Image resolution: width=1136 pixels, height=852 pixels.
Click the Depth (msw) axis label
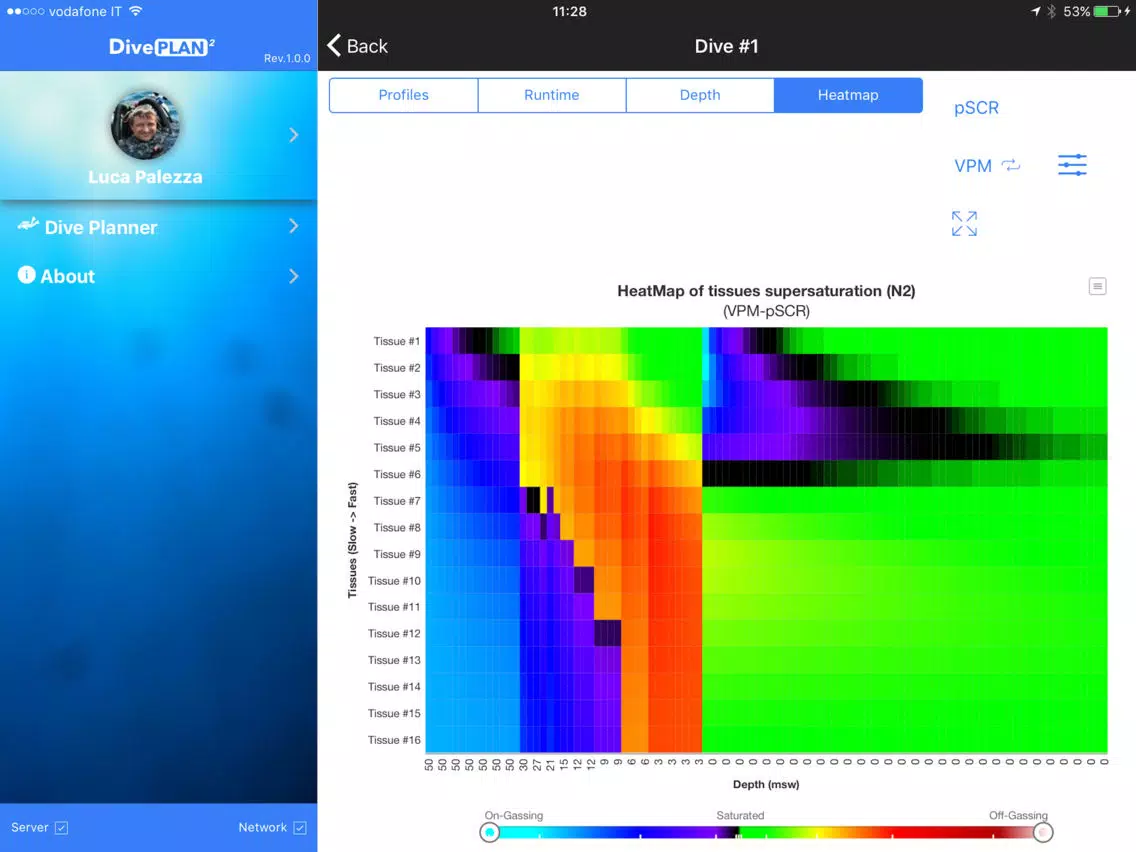(x=766, y=785)
